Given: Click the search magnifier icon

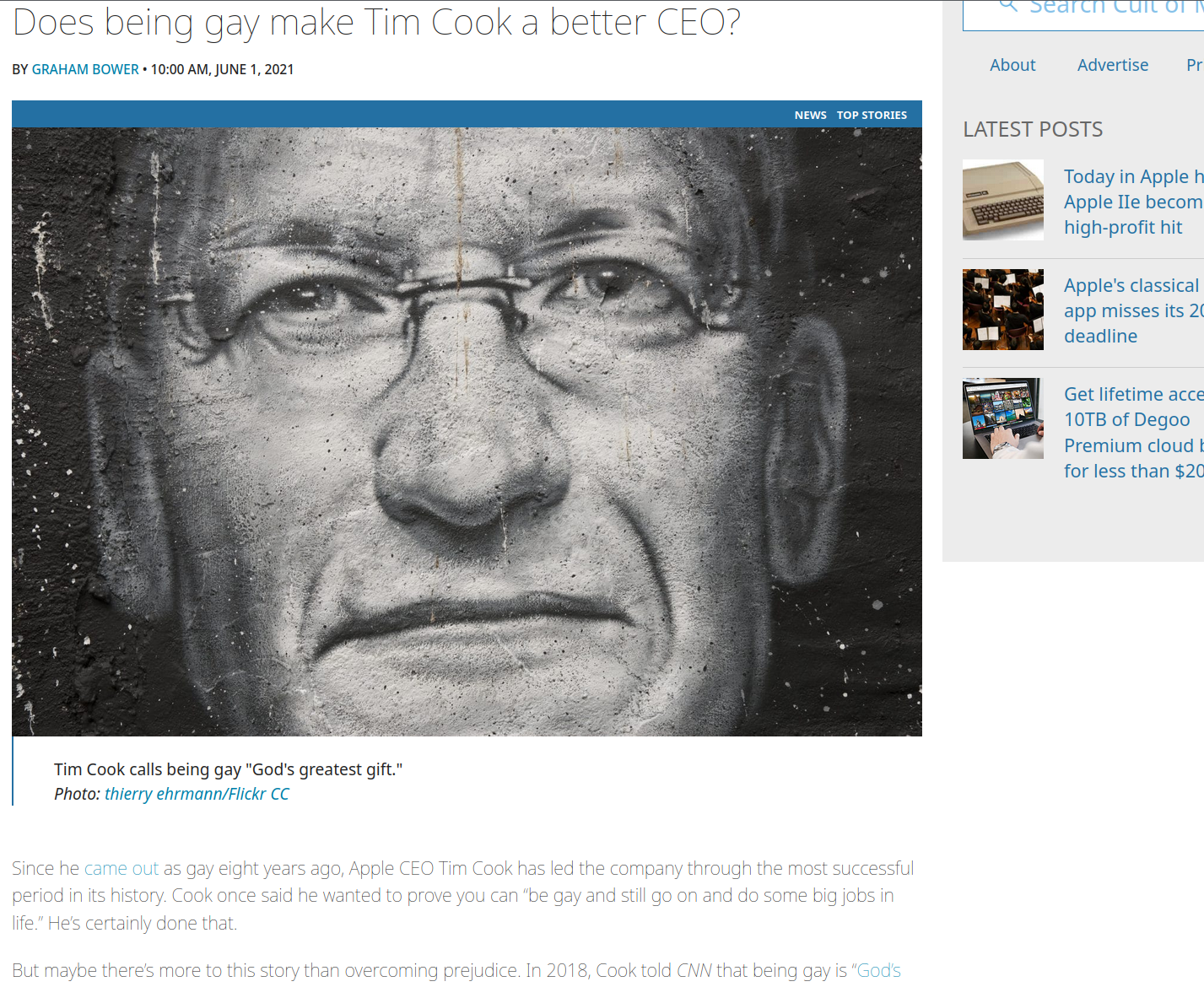Looking at the screenshot, I should point(1007,5).
